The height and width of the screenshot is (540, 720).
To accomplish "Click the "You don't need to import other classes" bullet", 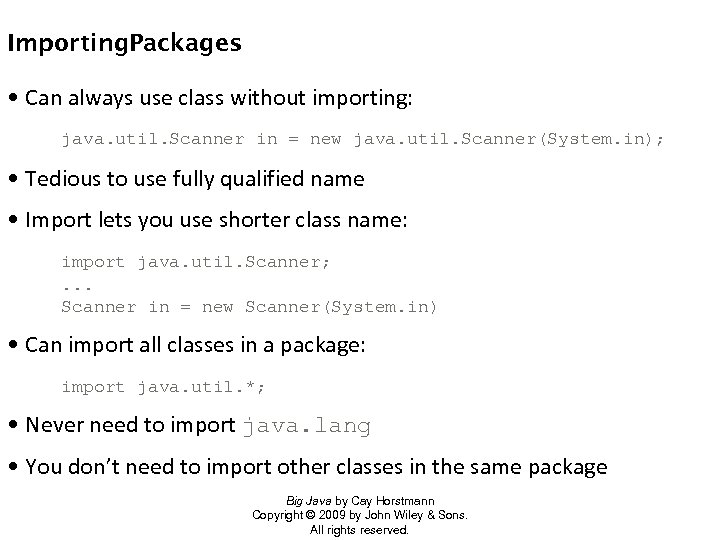I will pos(316,466).
